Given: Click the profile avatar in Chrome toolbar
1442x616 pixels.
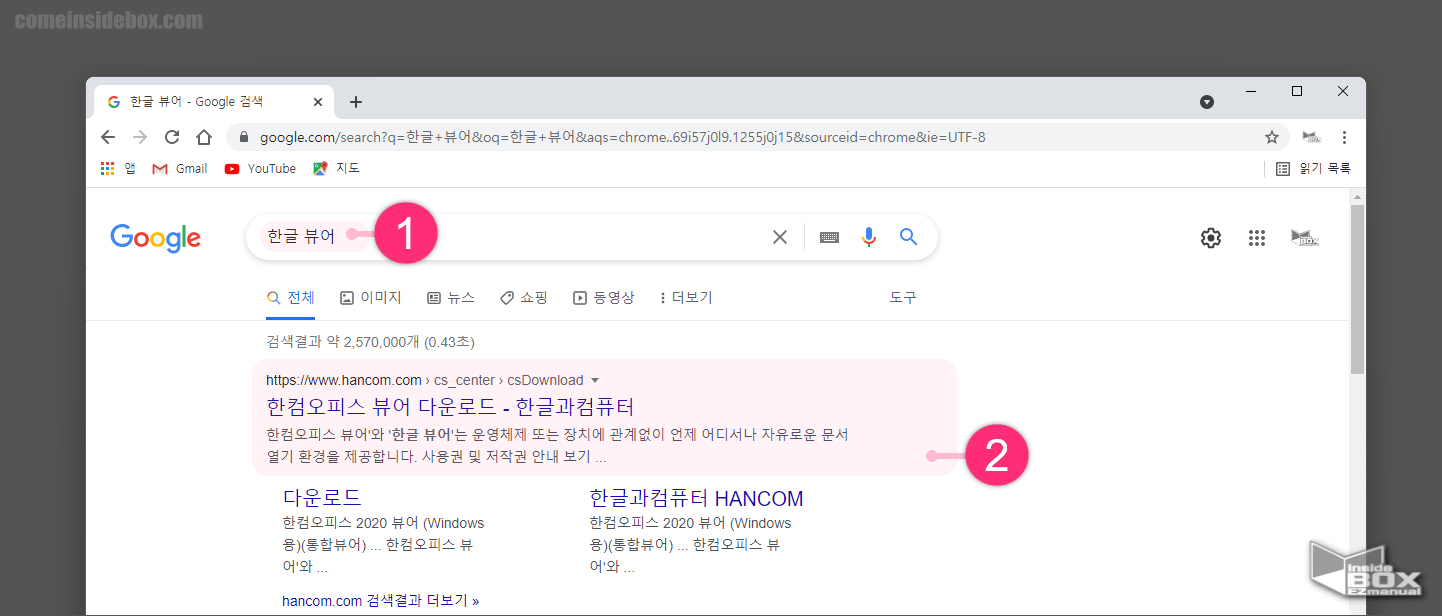Looking at the screenshot, I should (x=1311, y=137).
